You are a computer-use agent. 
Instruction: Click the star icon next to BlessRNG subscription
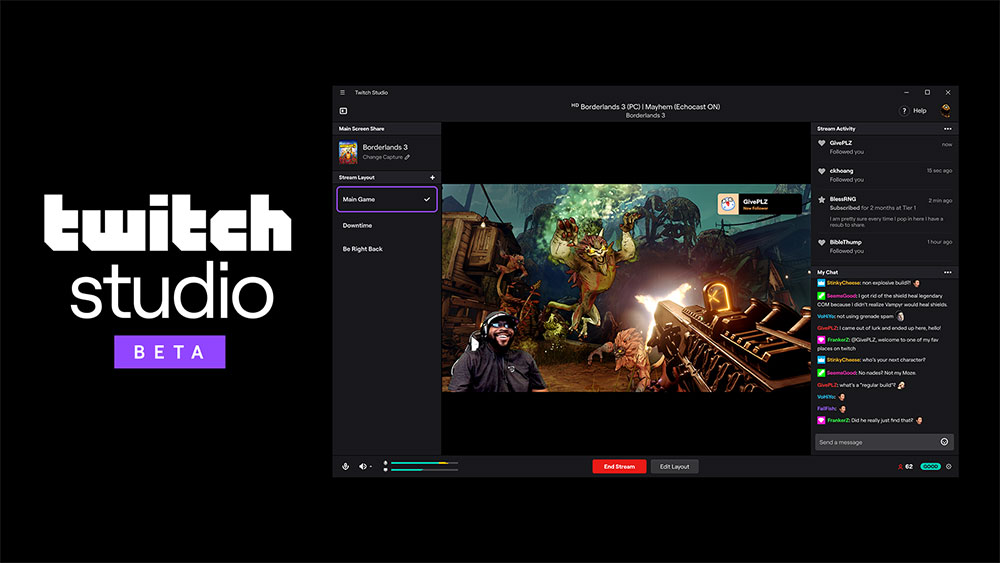click(x=821, y=200)
